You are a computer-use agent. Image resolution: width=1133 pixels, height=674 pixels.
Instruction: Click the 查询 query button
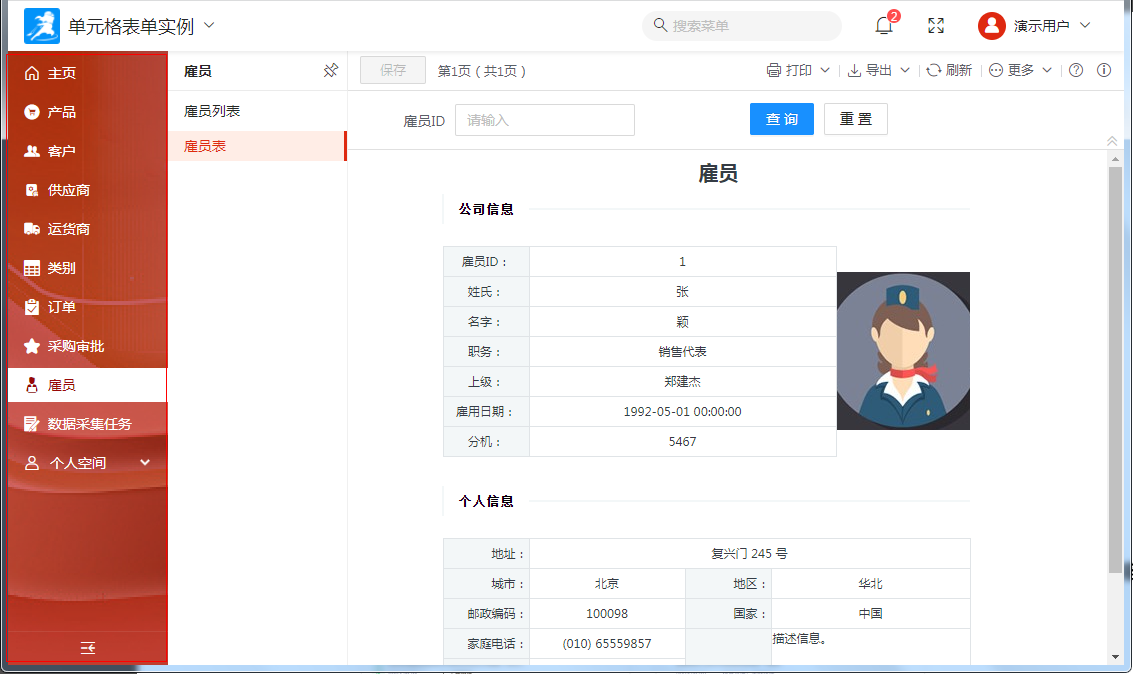point(781,119)
